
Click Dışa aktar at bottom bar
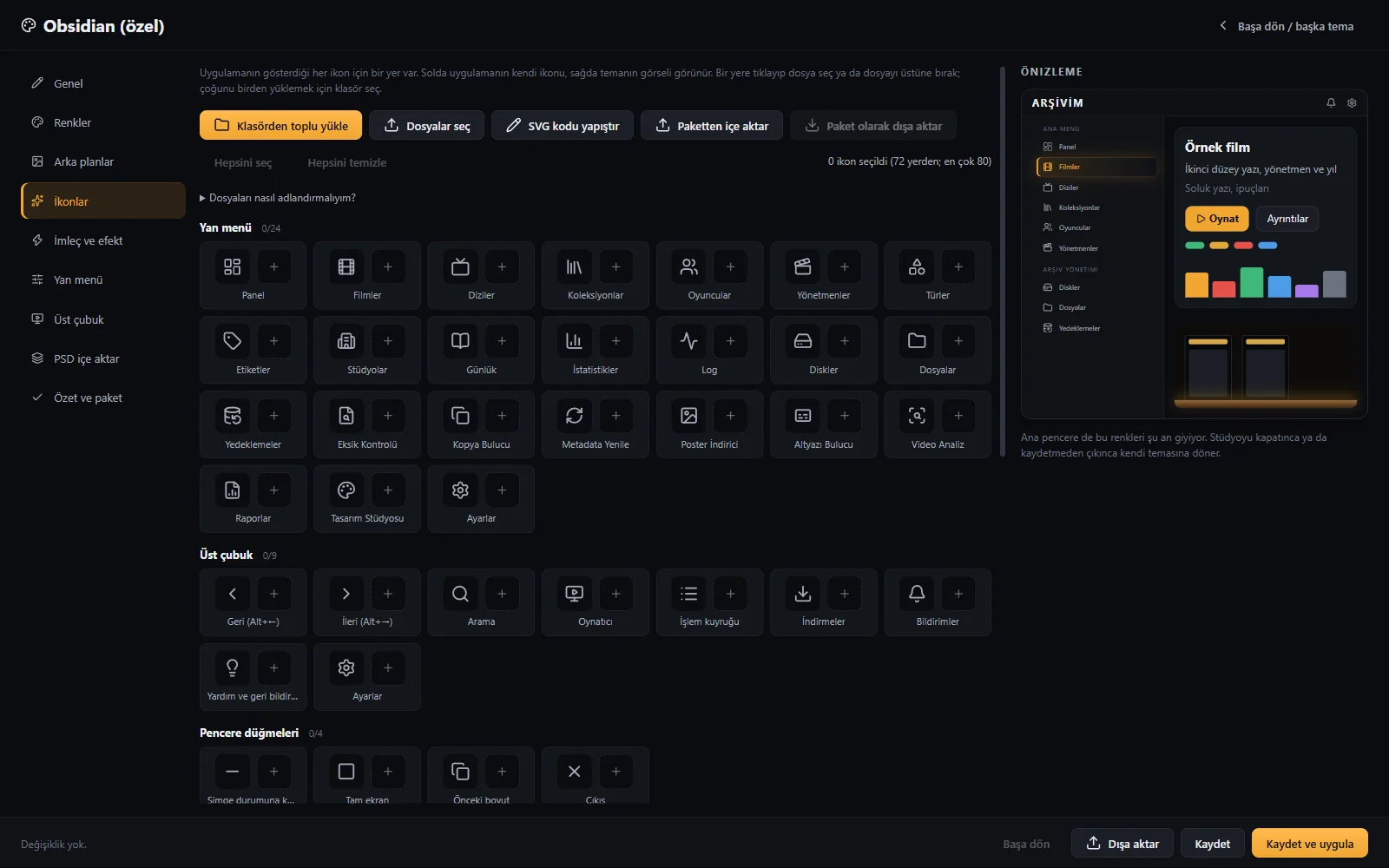[1122, 844]
